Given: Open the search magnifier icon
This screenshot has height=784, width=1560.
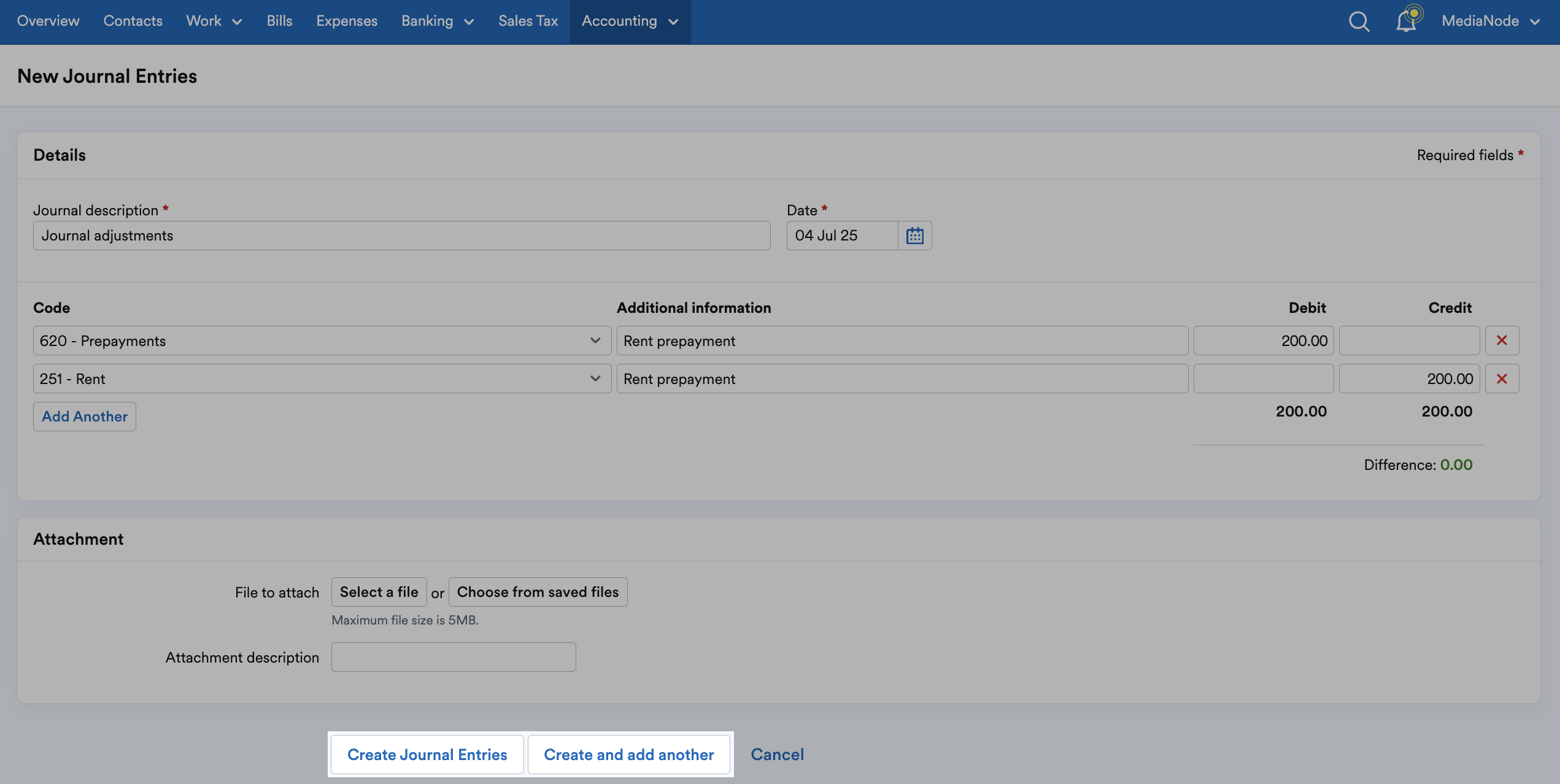Looking at the screenshot, I should tap(1359, 21).
